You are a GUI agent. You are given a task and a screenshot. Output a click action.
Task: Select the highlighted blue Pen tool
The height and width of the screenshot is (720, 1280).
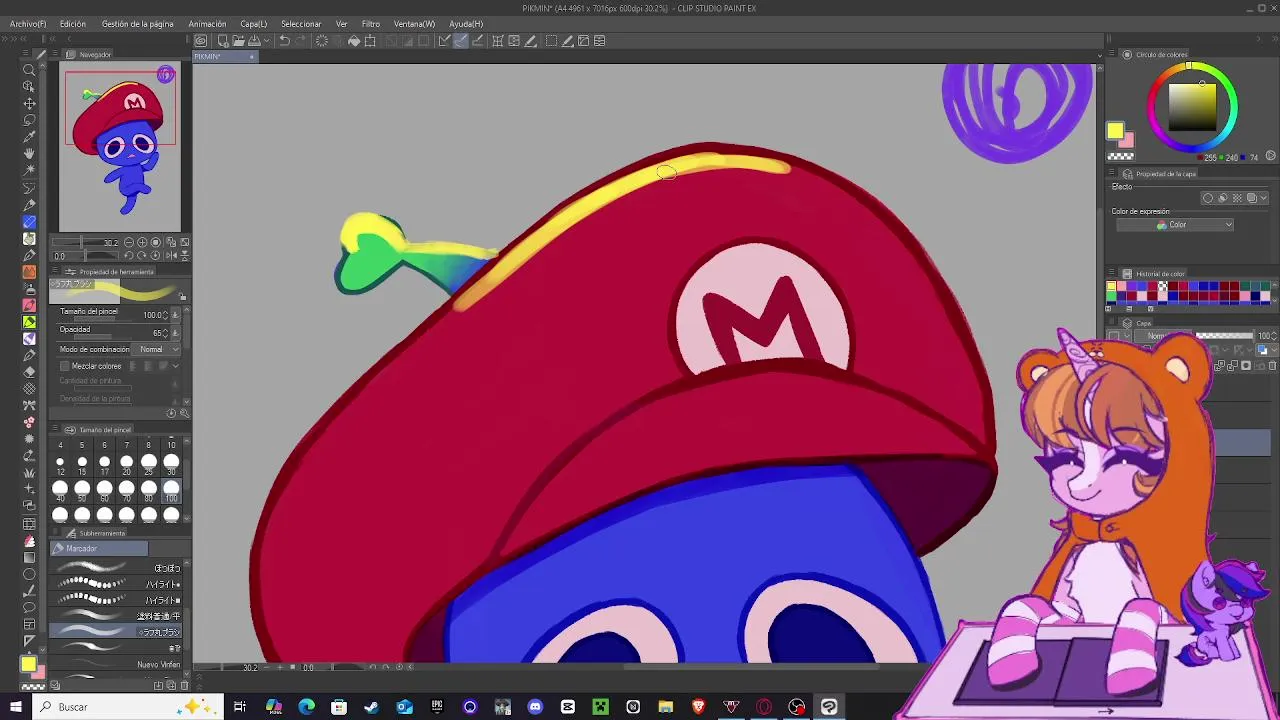[x=29, y=221]
